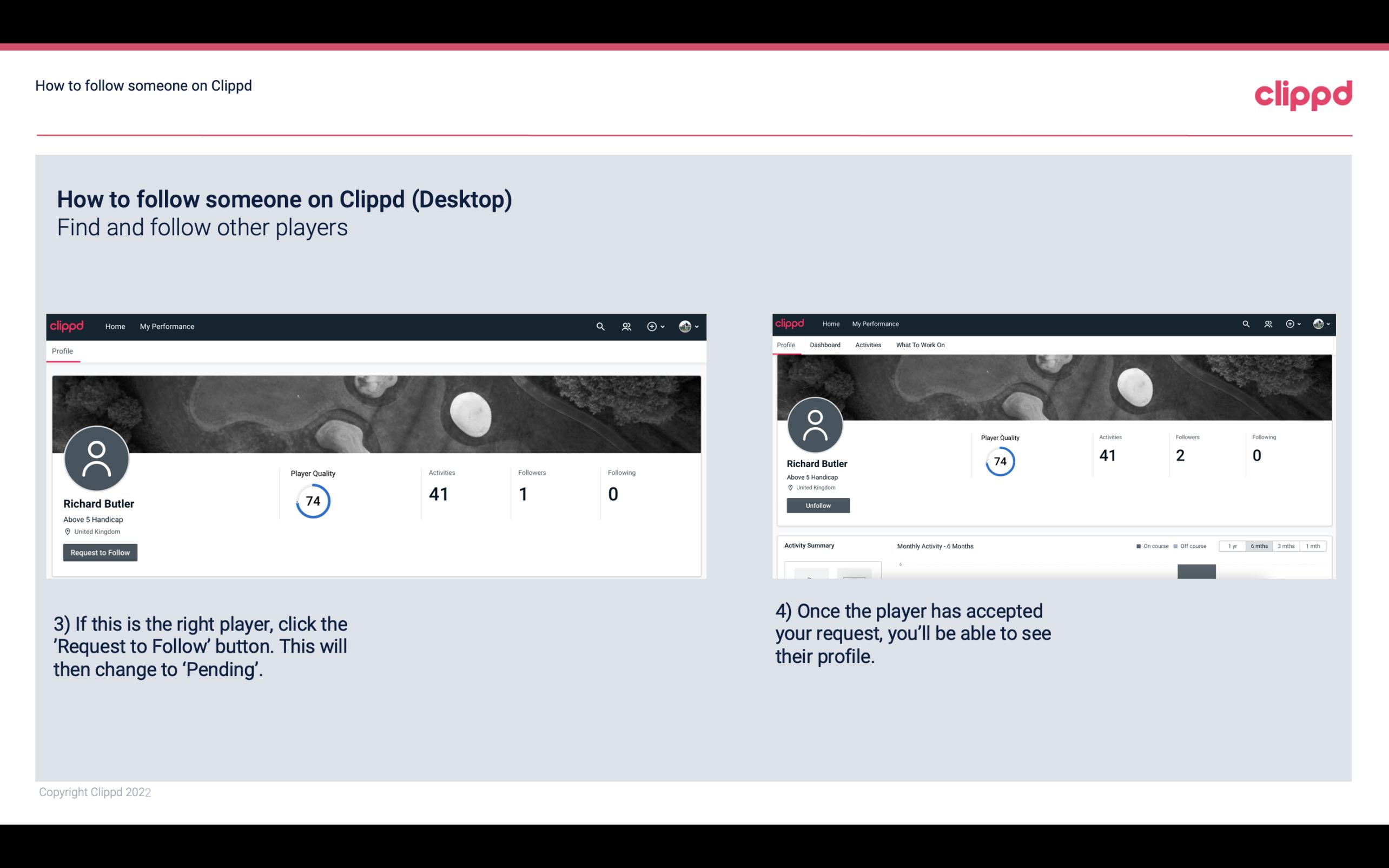Expand the 6 months activity toggle
The width and height of the screenshot is (1389, 868).
[x=1258, y=546]
